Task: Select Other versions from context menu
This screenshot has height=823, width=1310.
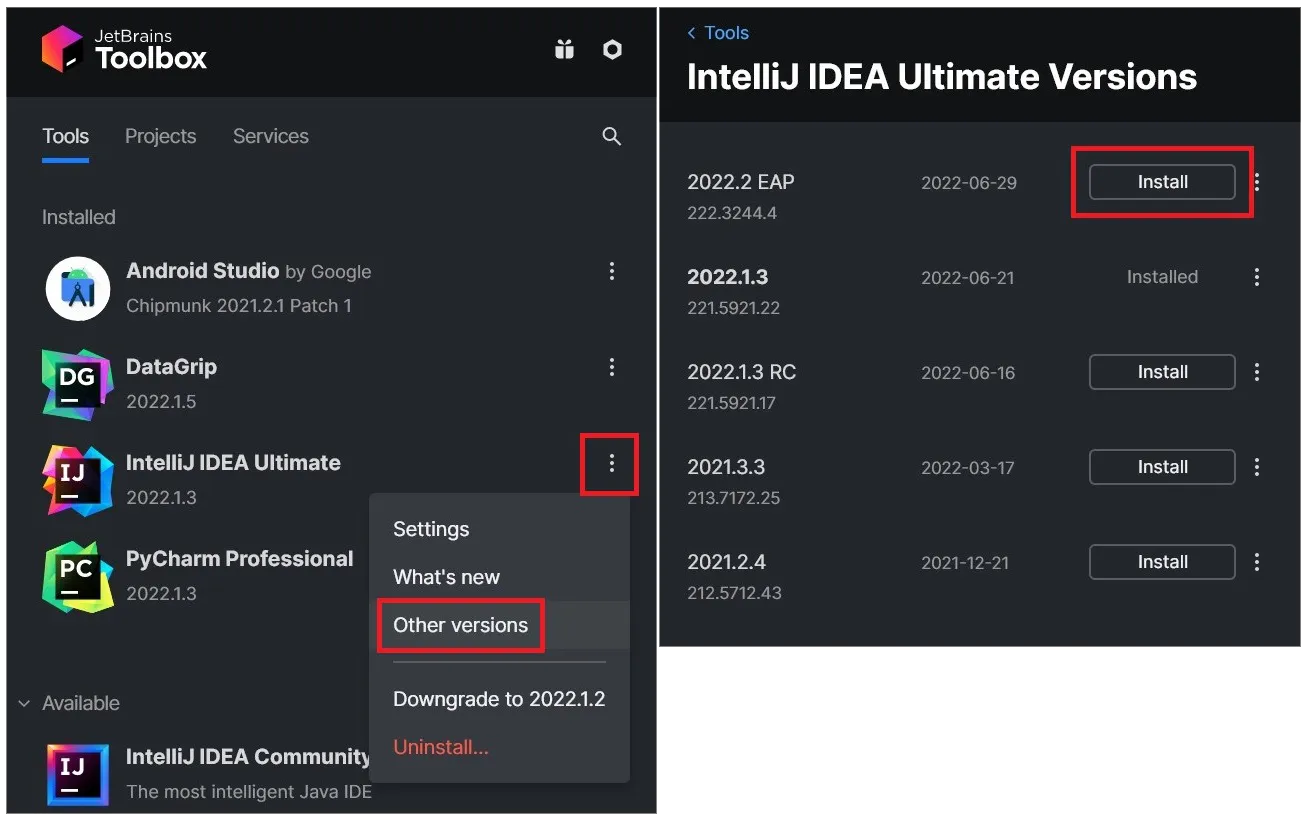Action: click(460, 625)
